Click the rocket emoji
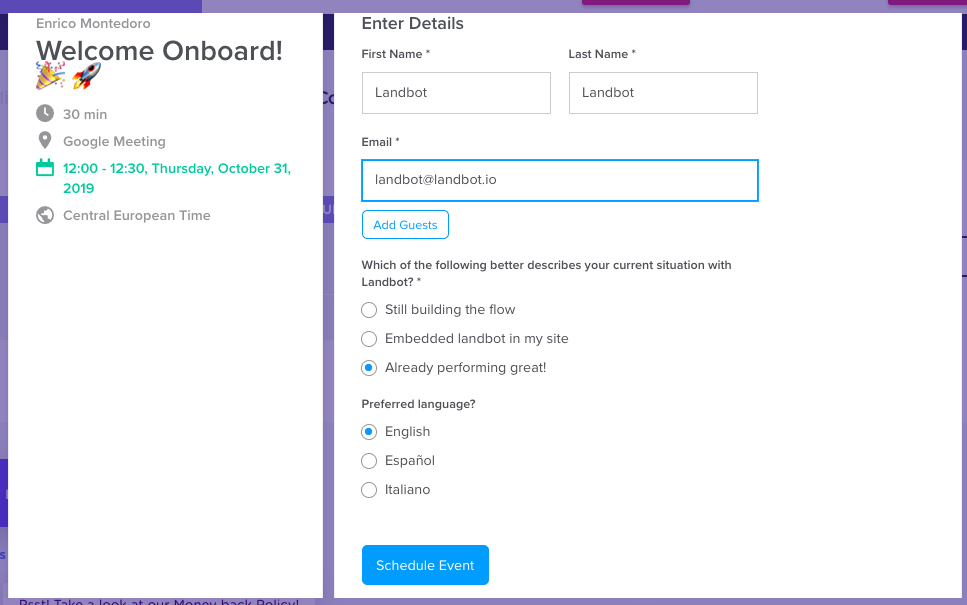The width and height of the screenshot is (967, 605). point(86,75)
